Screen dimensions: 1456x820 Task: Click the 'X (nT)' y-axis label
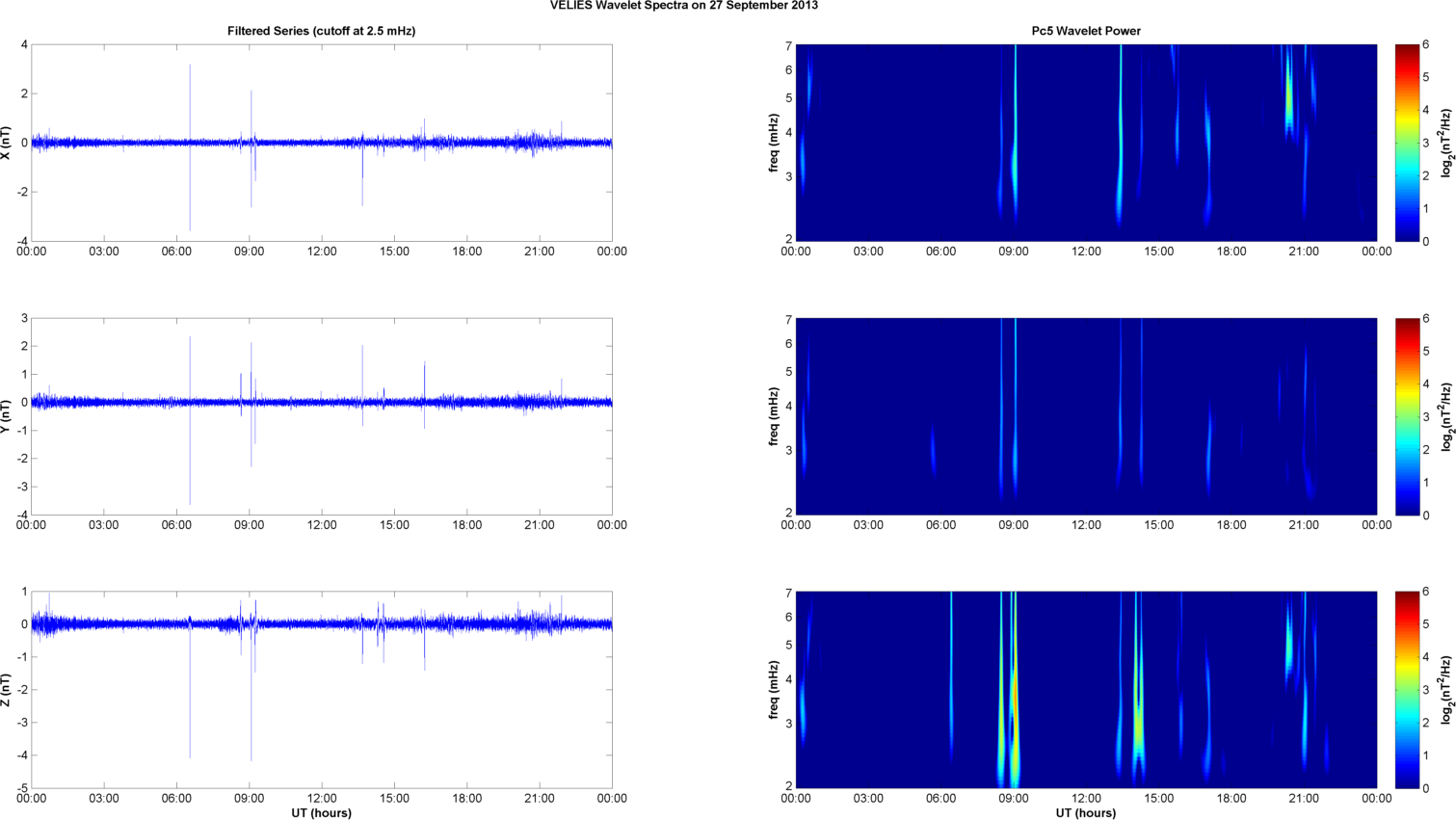point(7,143)
